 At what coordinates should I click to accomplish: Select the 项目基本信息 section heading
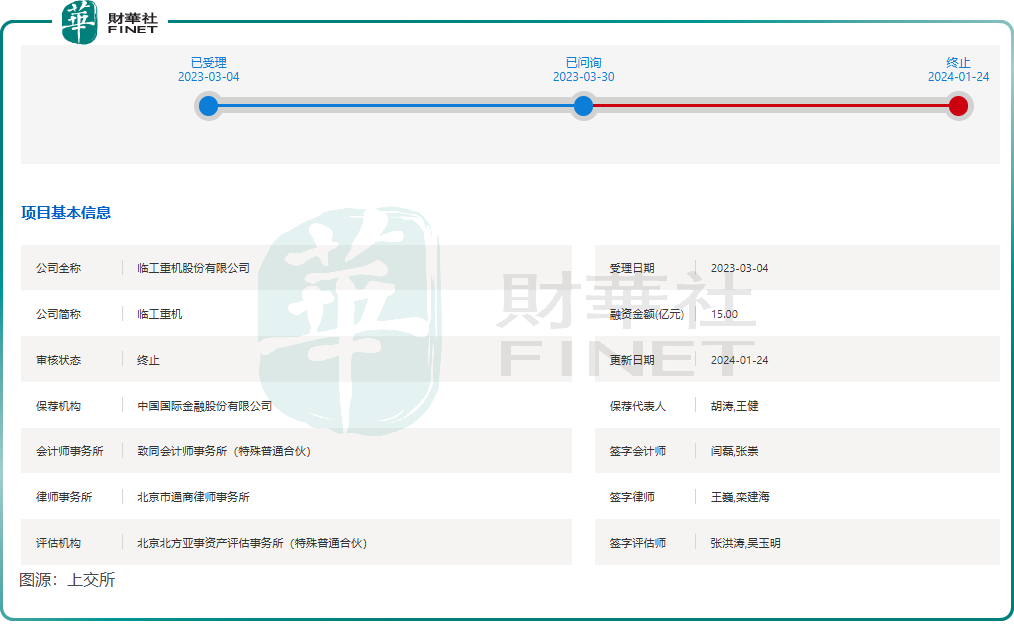[66, 213]
